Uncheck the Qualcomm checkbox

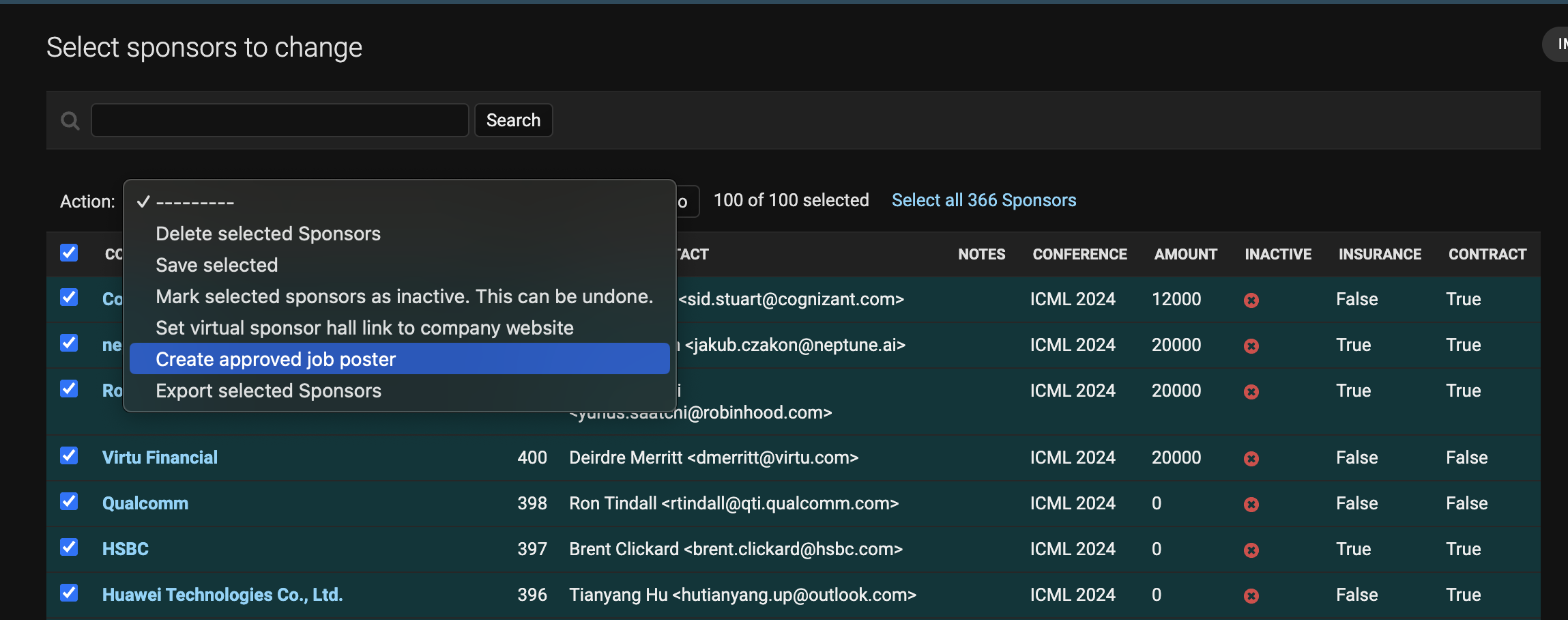(69, 501)
